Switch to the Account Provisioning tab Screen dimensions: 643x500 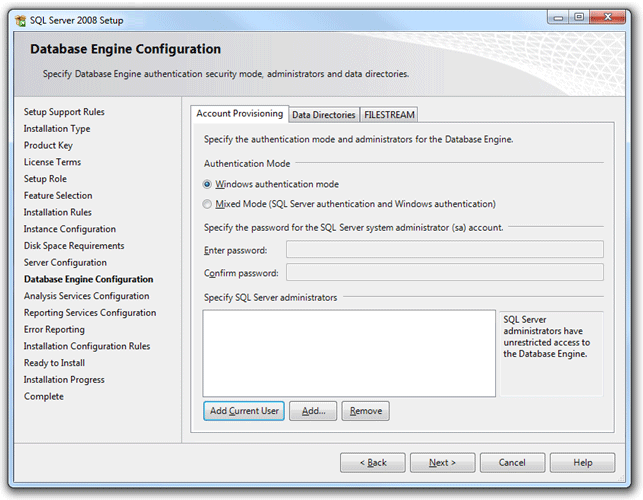coord(239,114)
